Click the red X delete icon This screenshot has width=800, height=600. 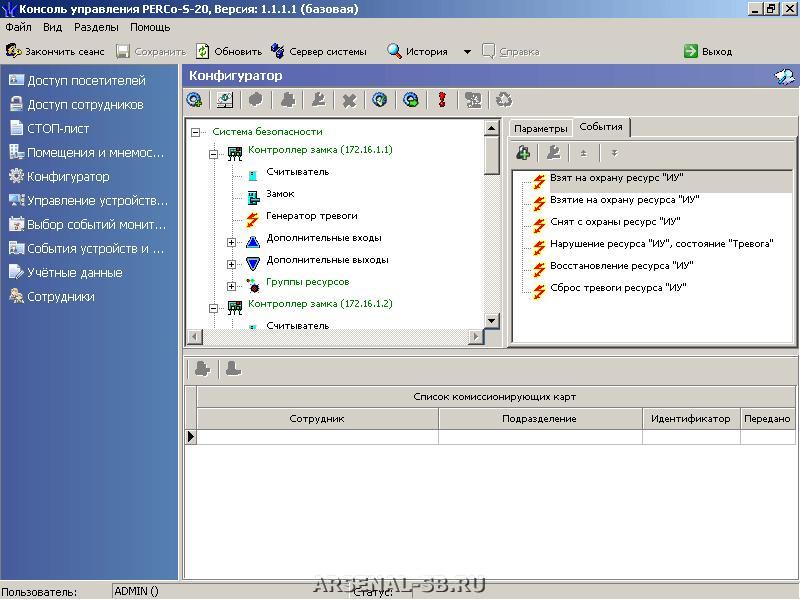point(349,100)
